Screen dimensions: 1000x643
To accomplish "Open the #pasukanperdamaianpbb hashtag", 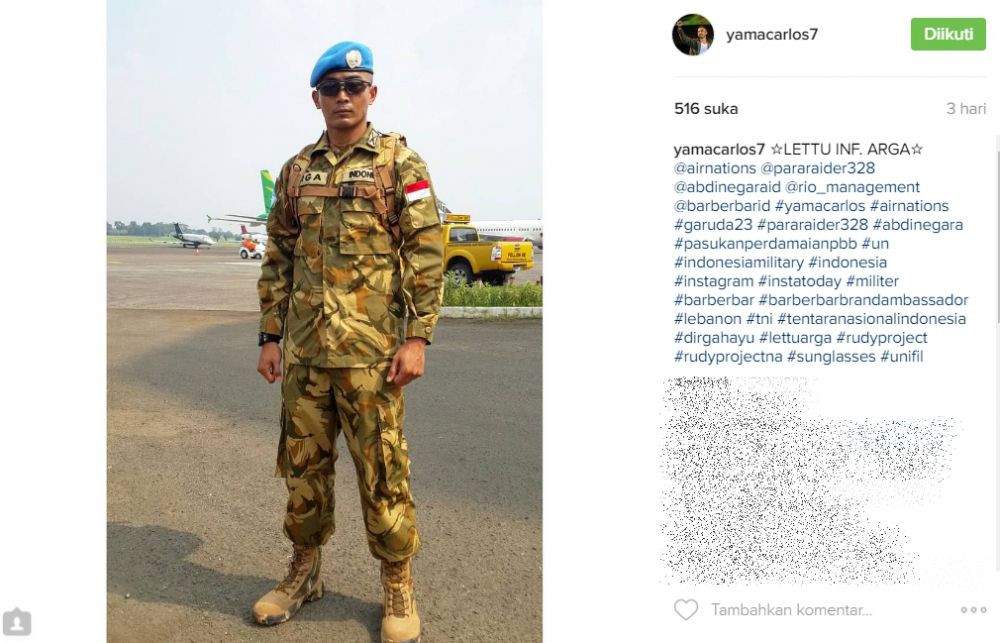I will pyautogui.click(x=765, y=244).
